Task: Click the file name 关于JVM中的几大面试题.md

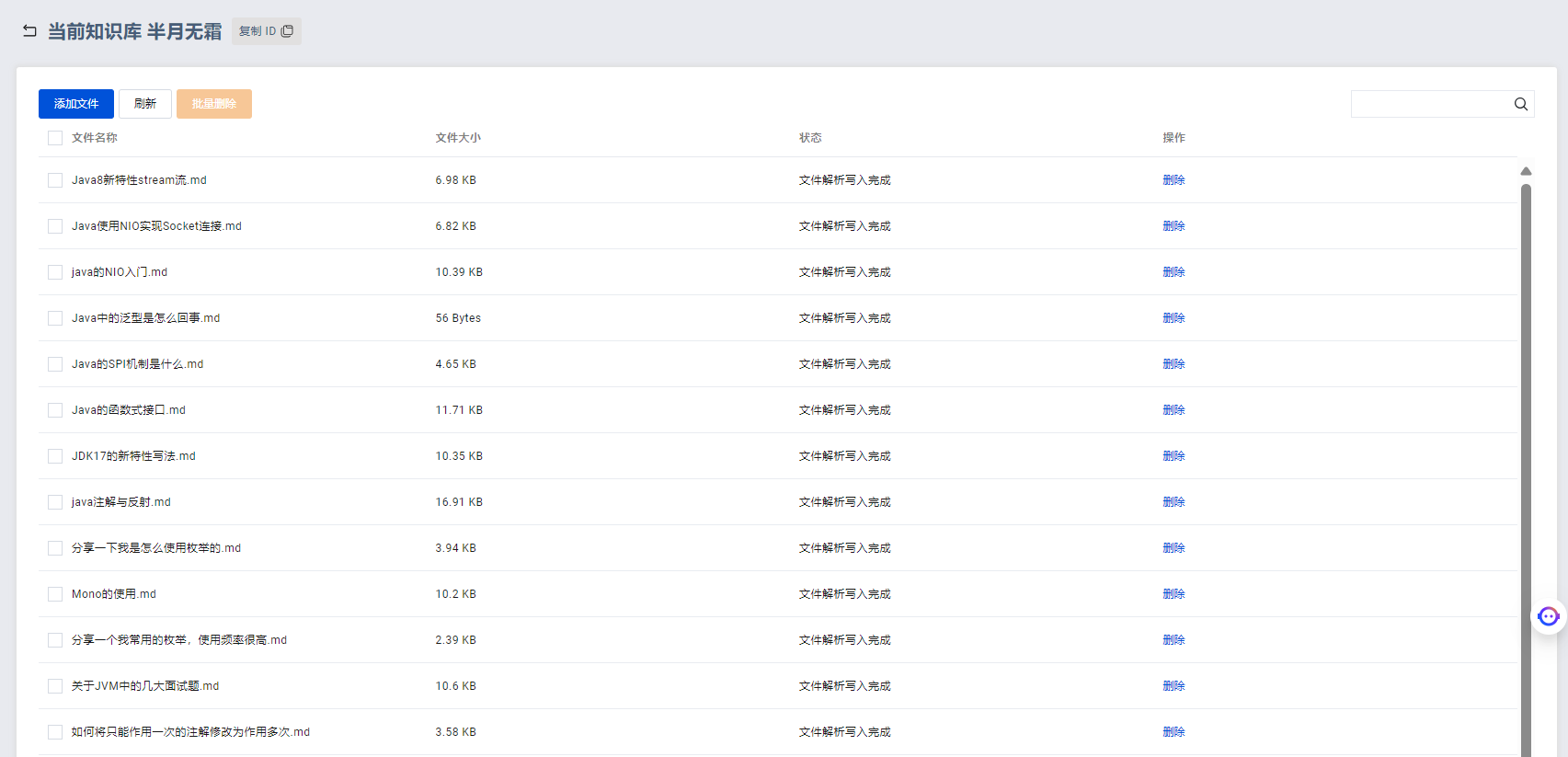Action: (x=145, y=686)
